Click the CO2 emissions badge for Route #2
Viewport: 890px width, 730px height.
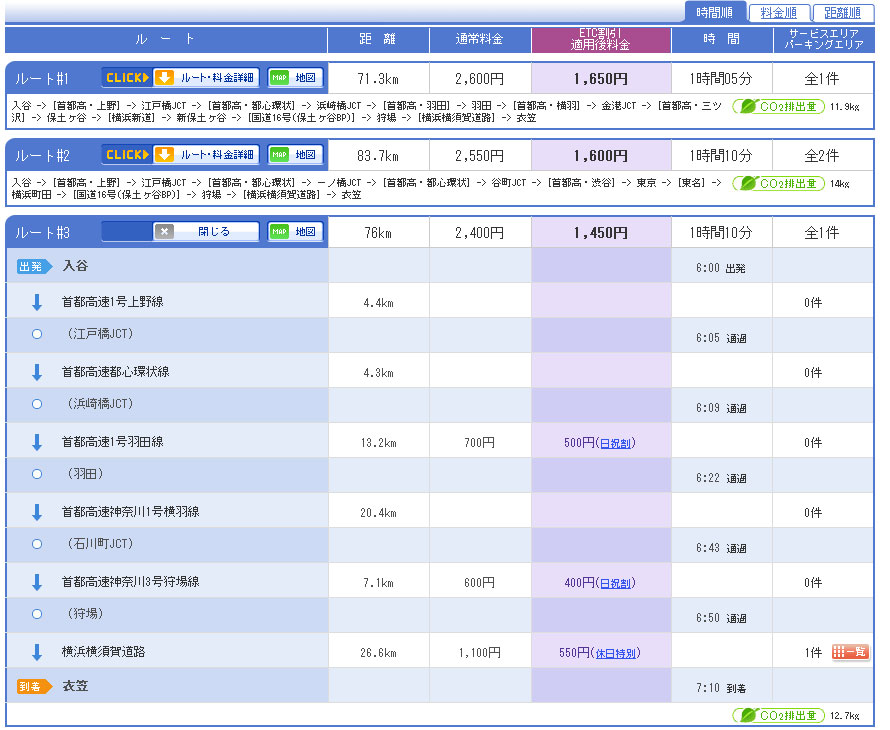coord(779,183)
